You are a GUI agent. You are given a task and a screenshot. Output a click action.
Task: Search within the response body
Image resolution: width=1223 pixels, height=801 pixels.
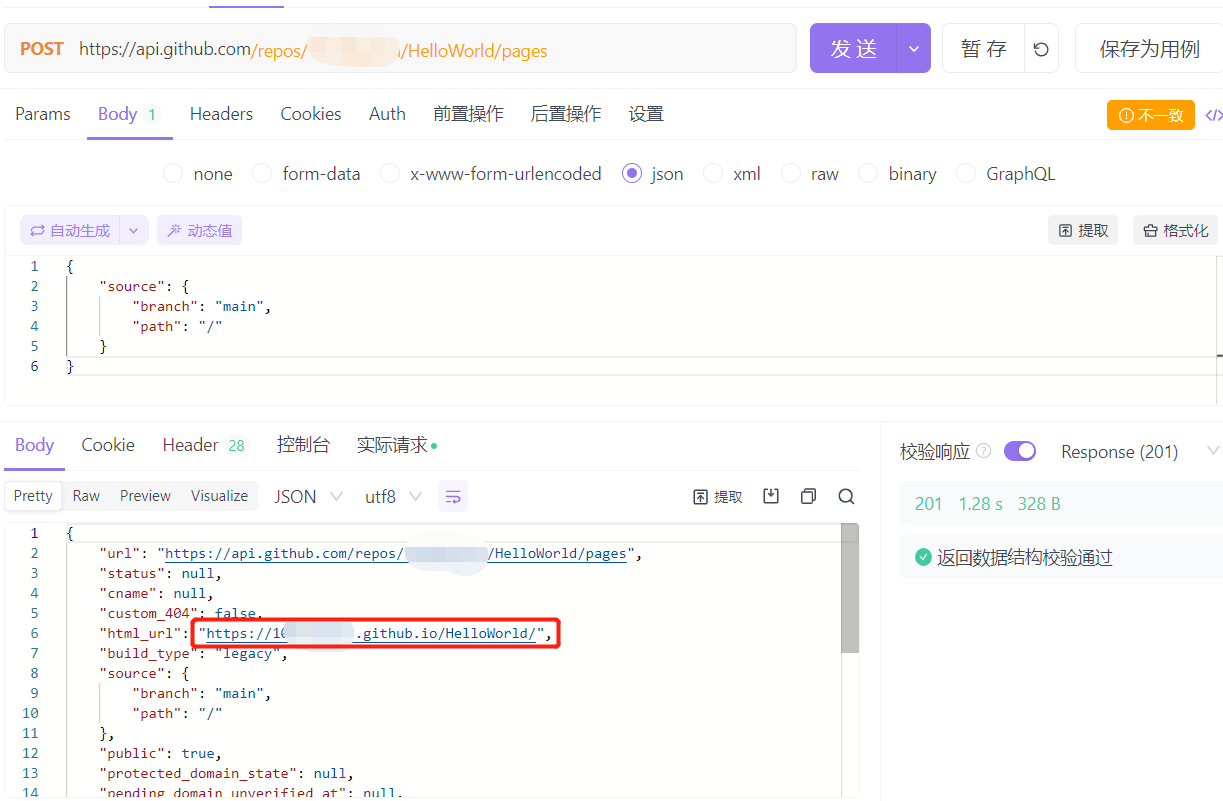tap(846, 495)
